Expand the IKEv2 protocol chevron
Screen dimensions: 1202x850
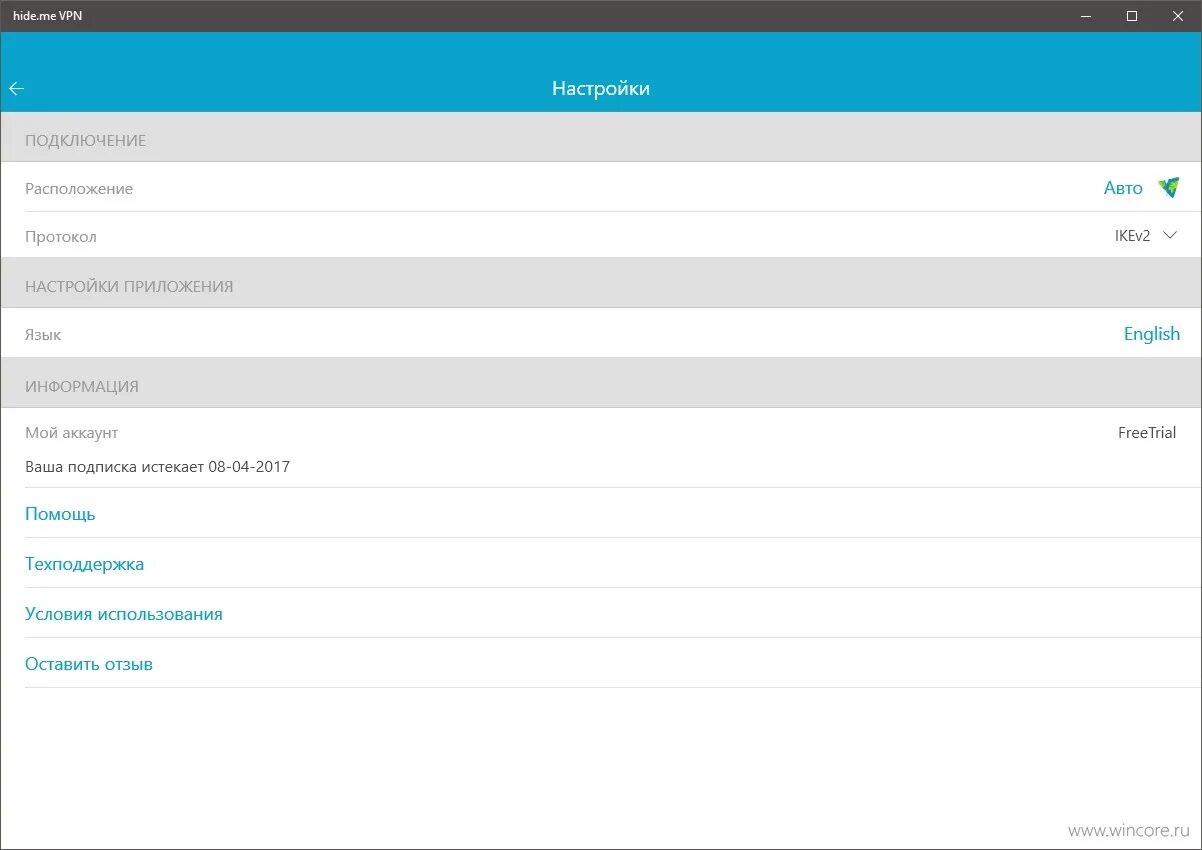point(1171,236)
